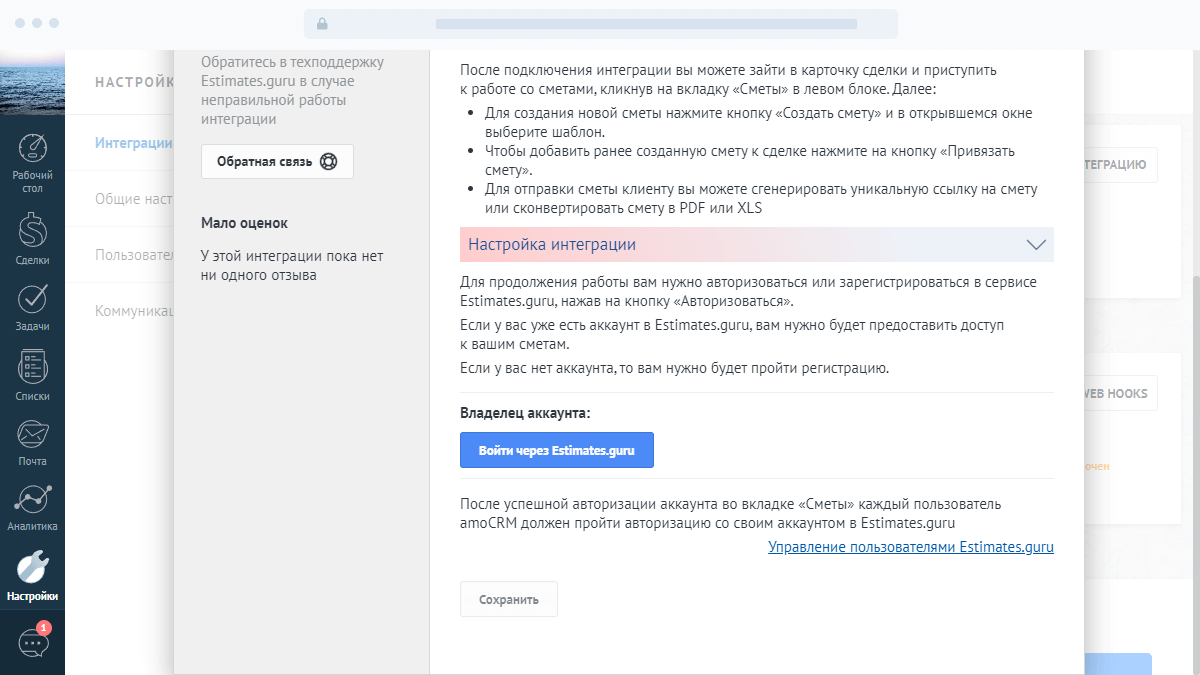This screenshot has height=675, width=1200.
Task: Click the Сохранить button
Action: click(x=508, y=600)
